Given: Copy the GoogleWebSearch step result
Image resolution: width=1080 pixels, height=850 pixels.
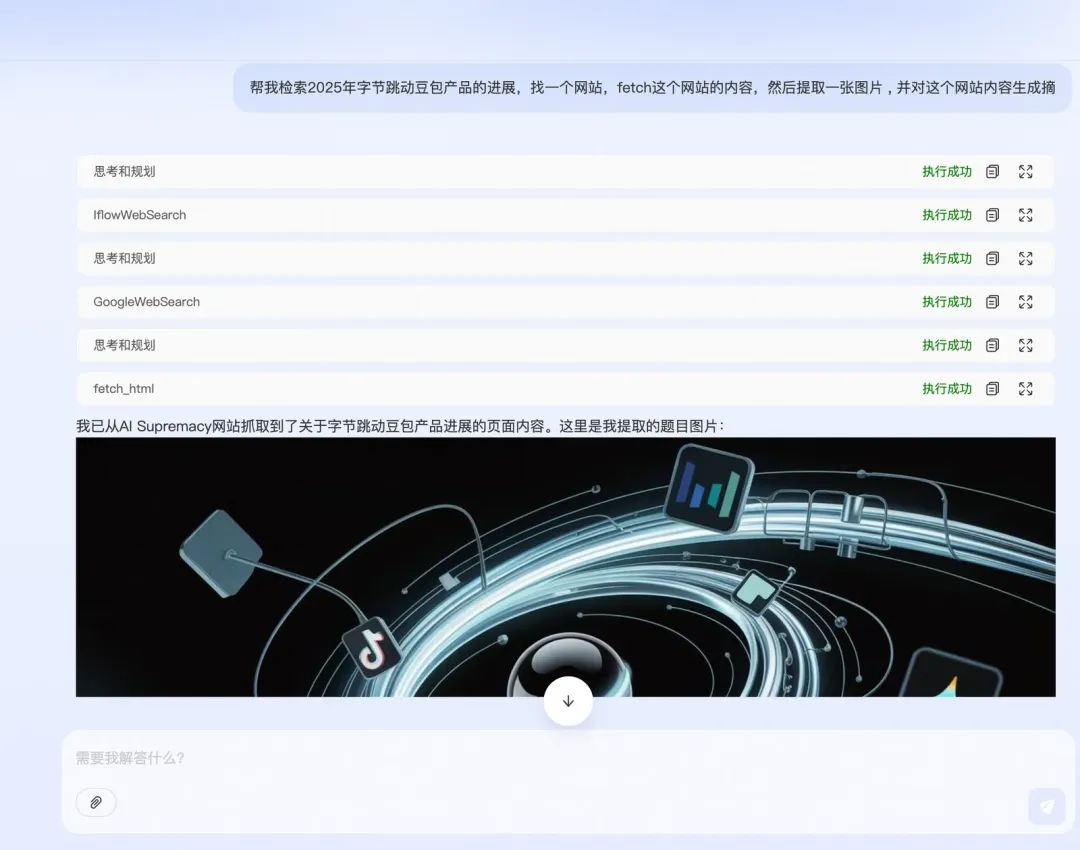Looking at the screenshot, I should pyautogui.click(x=992, y=302).
